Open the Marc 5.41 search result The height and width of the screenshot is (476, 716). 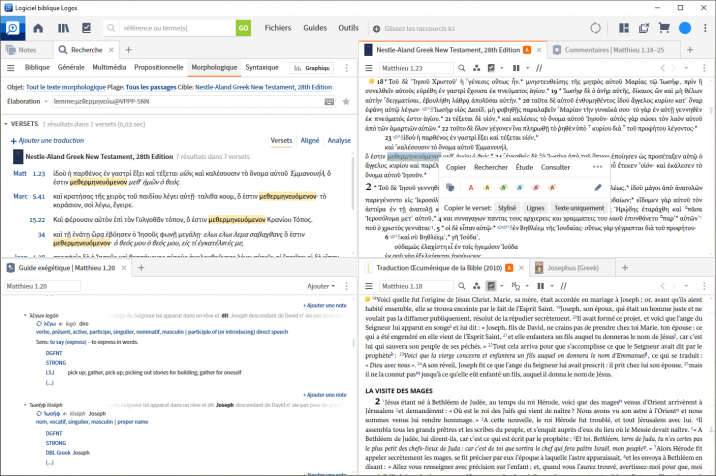click(x=29, y=196)
